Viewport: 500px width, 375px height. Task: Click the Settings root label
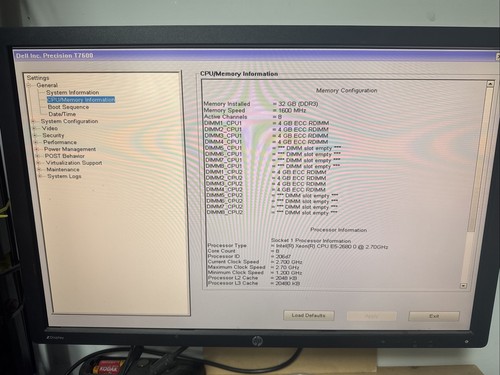tap(38, 78)
